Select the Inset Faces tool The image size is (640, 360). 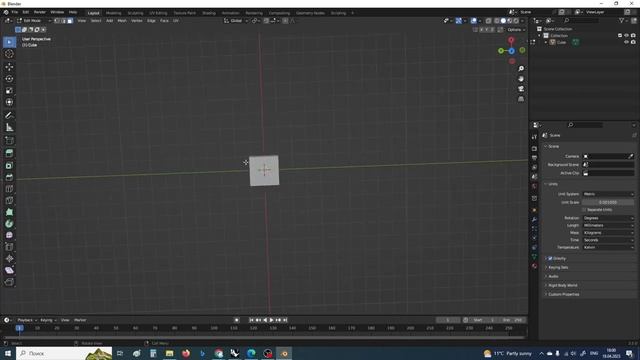click(x=9, y=165)
